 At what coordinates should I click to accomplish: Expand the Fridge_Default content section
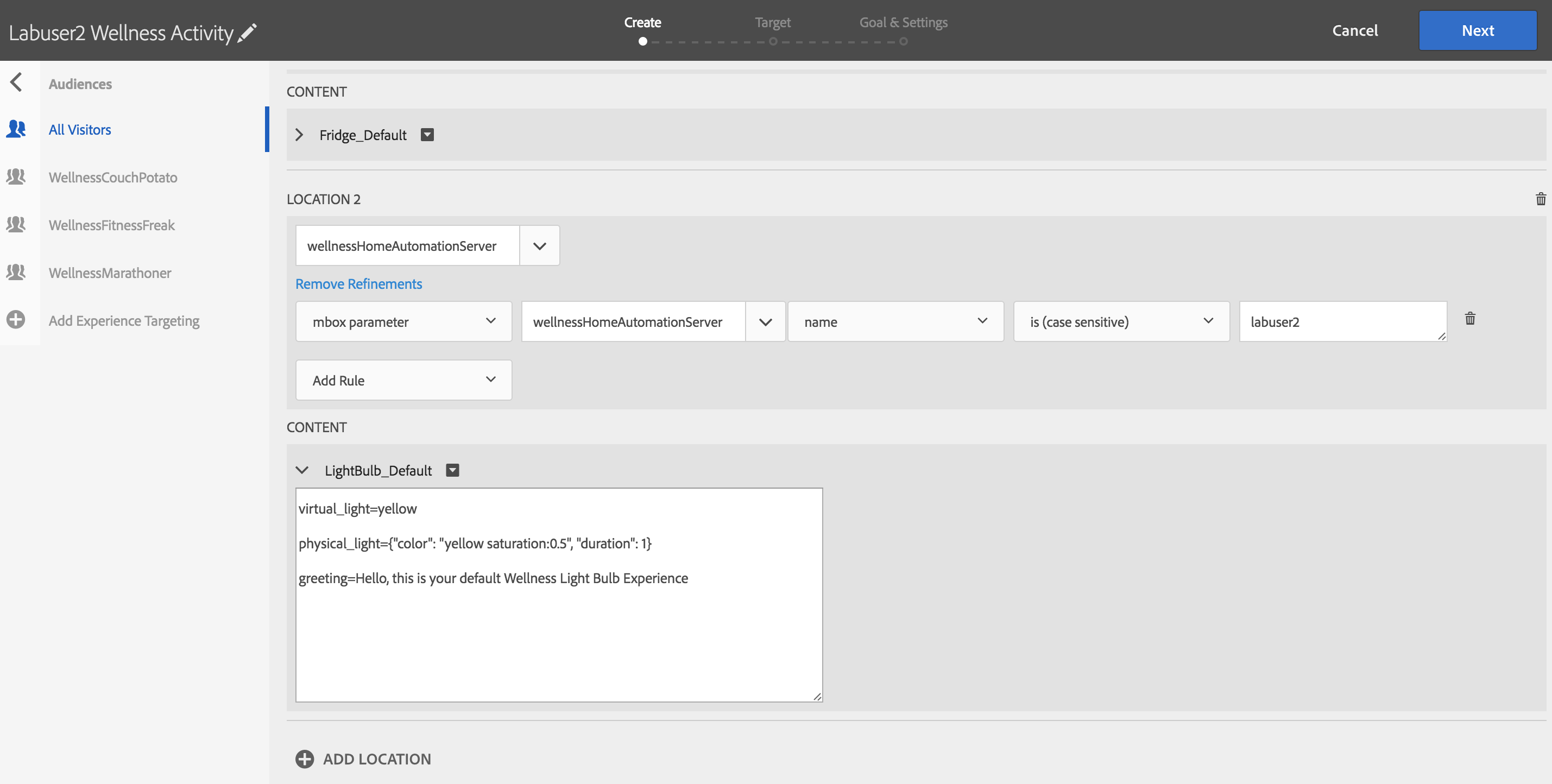tap(299, 135)
